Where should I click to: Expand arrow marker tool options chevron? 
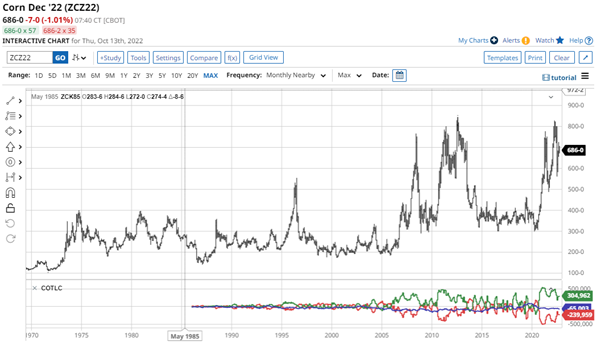click(x=20, y=147)
